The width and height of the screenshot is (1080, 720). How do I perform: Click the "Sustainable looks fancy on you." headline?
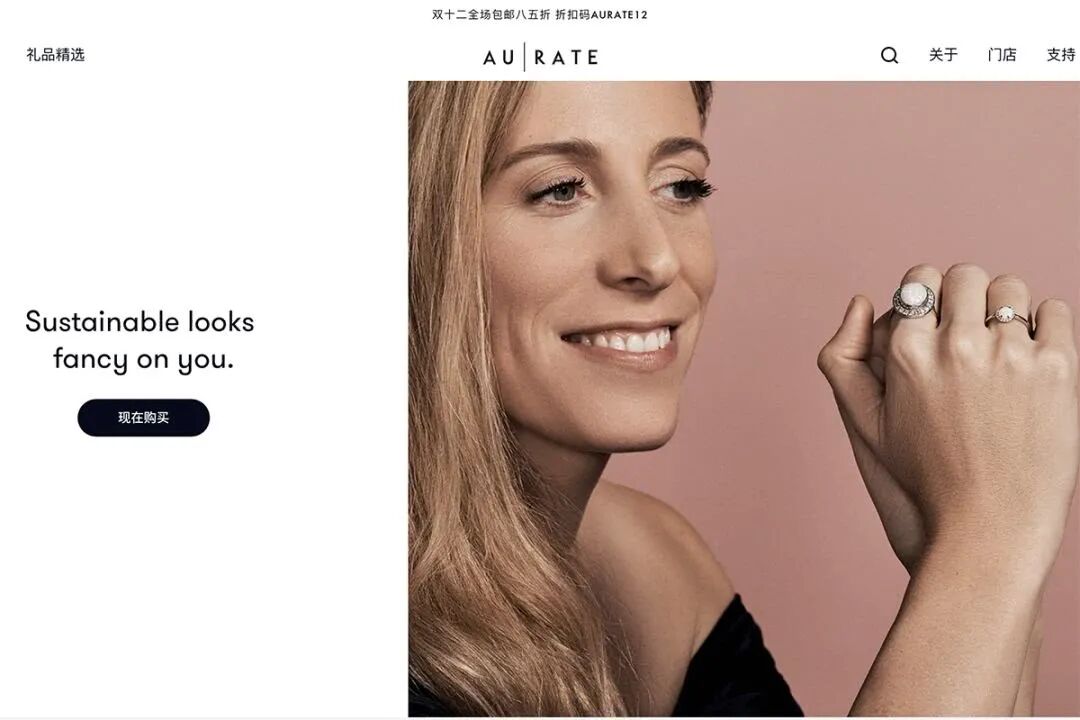tap(141, 340)
